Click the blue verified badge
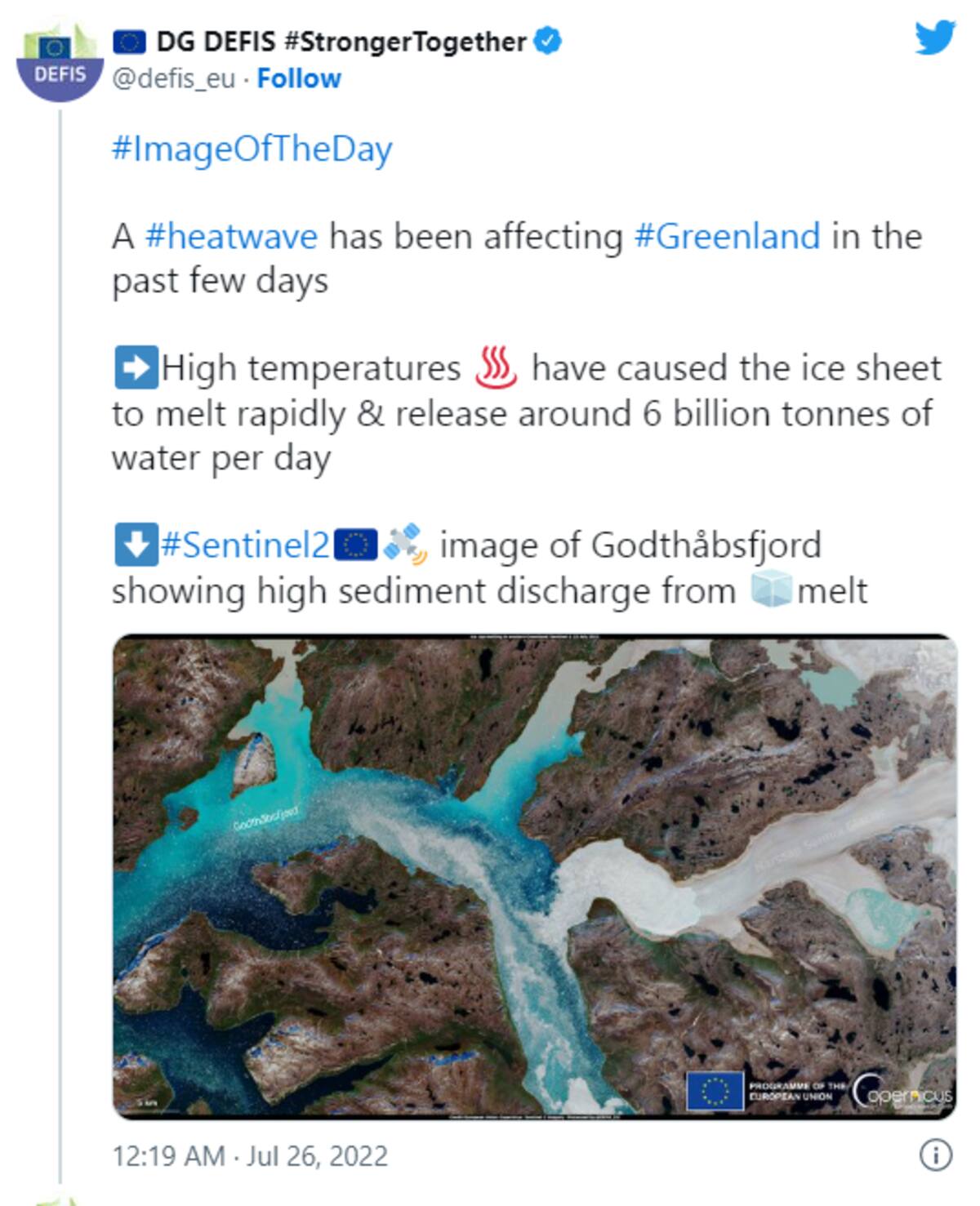This screenshot has height=1206, width=980. point(547,41)
